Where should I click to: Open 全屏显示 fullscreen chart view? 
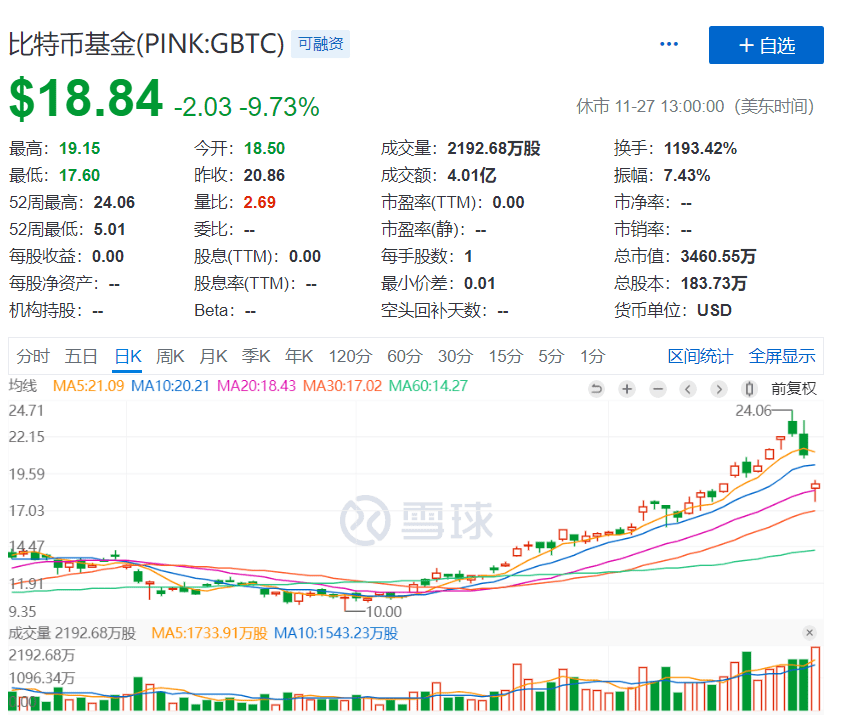782,356
